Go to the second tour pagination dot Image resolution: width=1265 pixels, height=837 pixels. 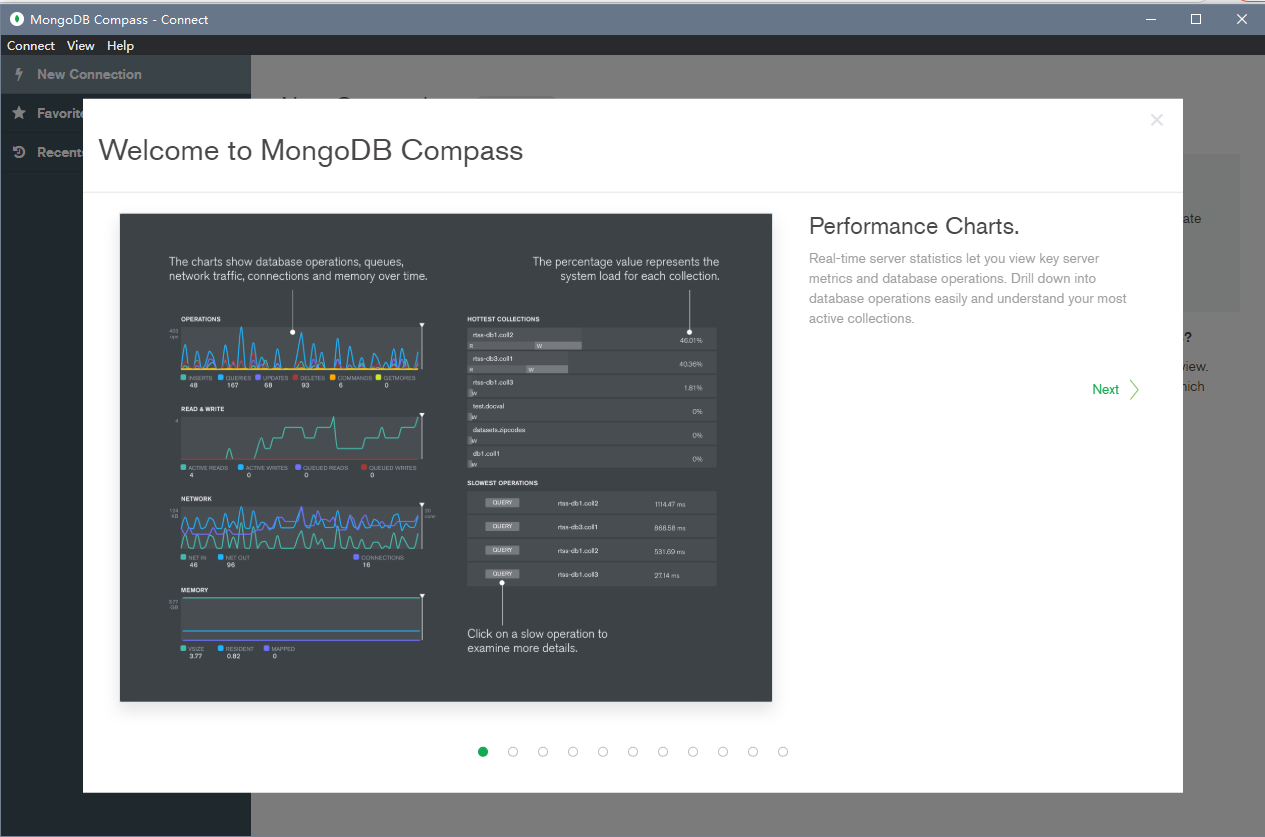point(513,752)
